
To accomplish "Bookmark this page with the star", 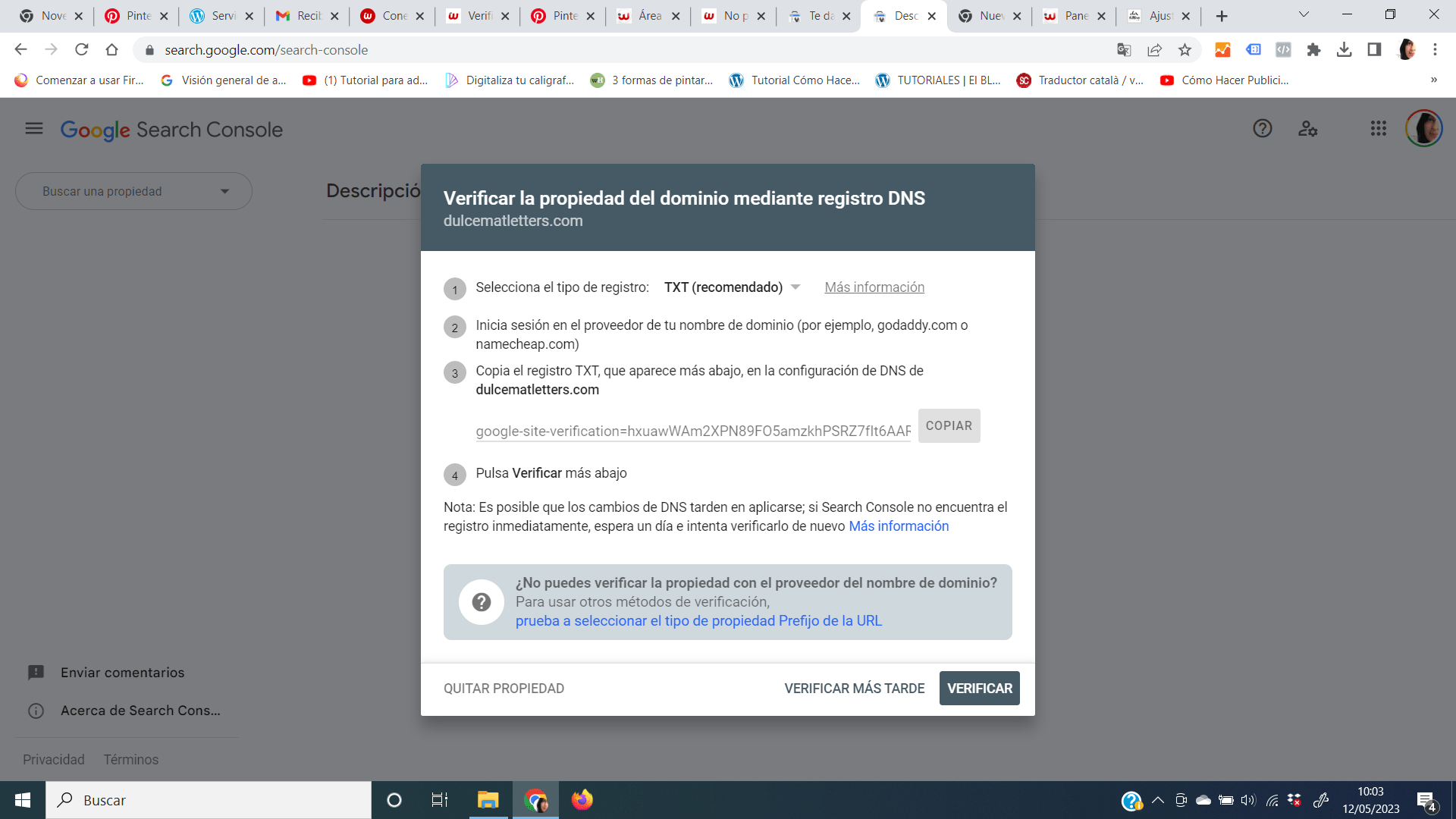I will pyautogui.click(x=1185, y=50).
